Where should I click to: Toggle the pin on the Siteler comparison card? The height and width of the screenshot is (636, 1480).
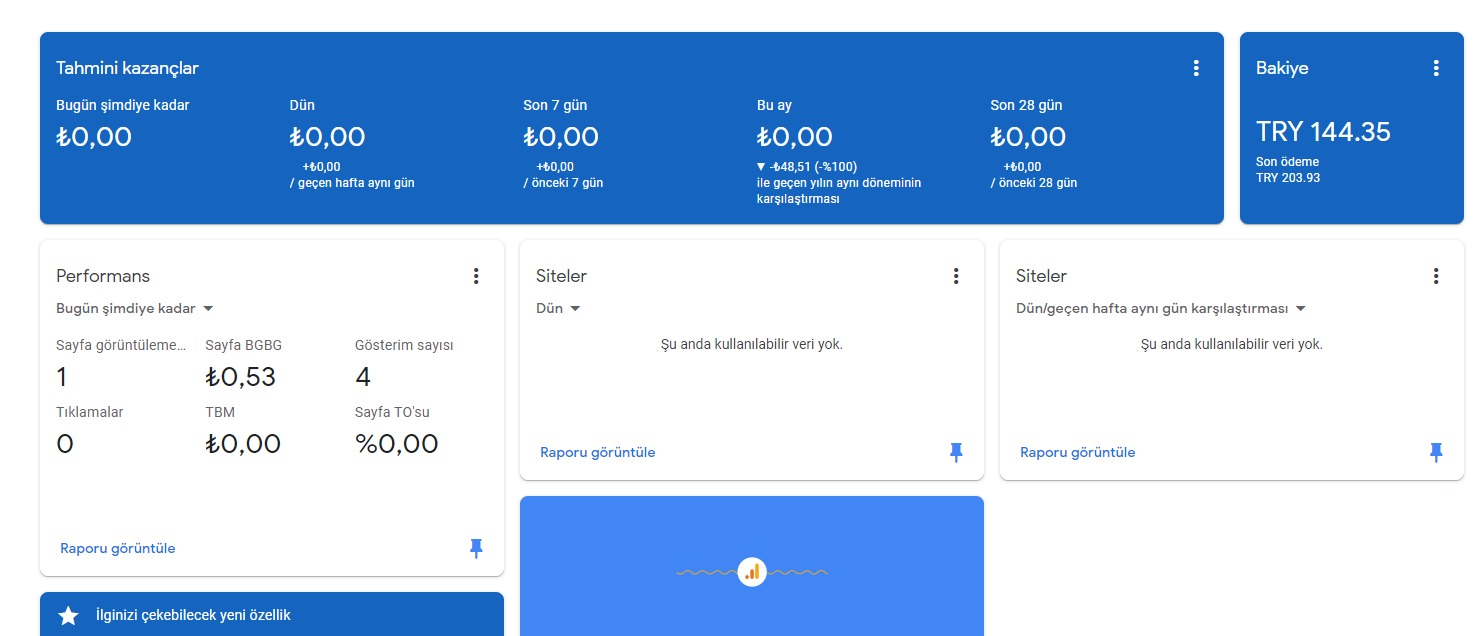[x=1436, y=452]
